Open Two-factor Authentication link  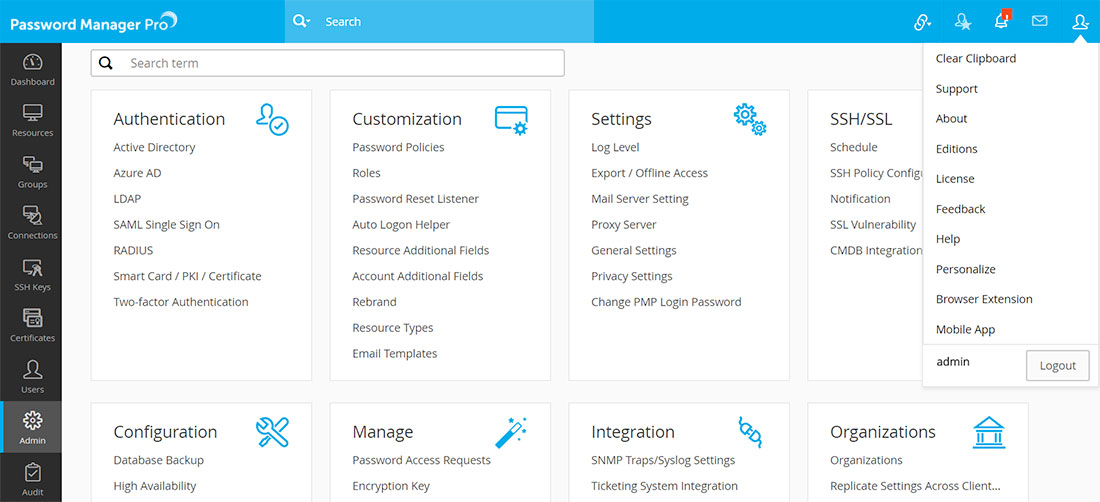point(181,302)
